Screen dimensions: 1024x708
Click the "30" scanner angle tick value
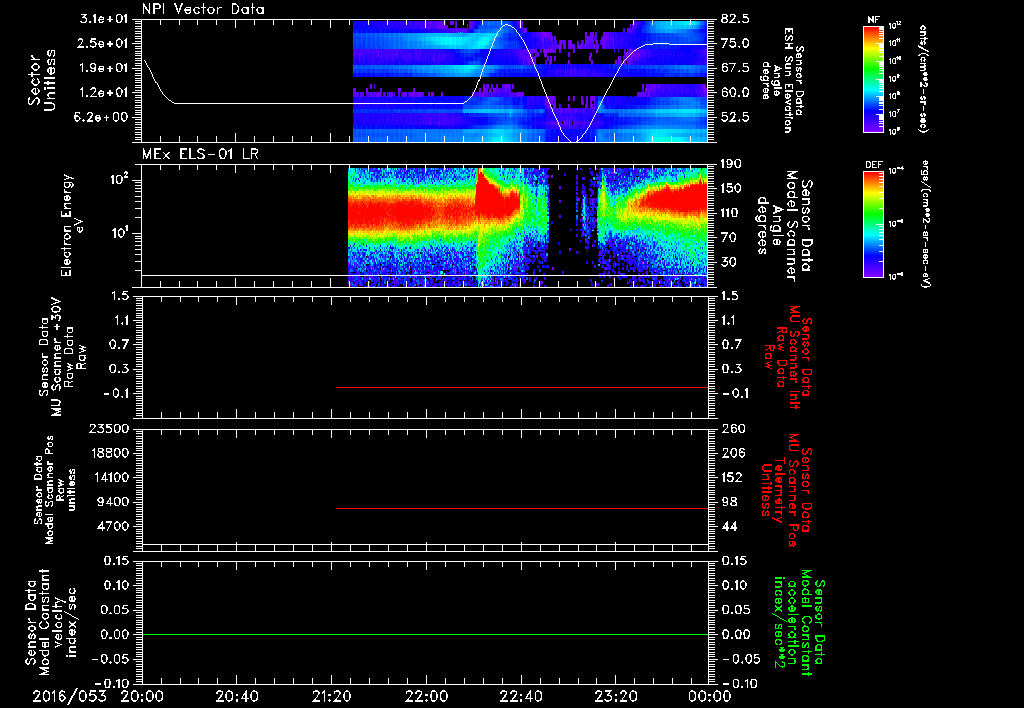[x=729, y=262]
